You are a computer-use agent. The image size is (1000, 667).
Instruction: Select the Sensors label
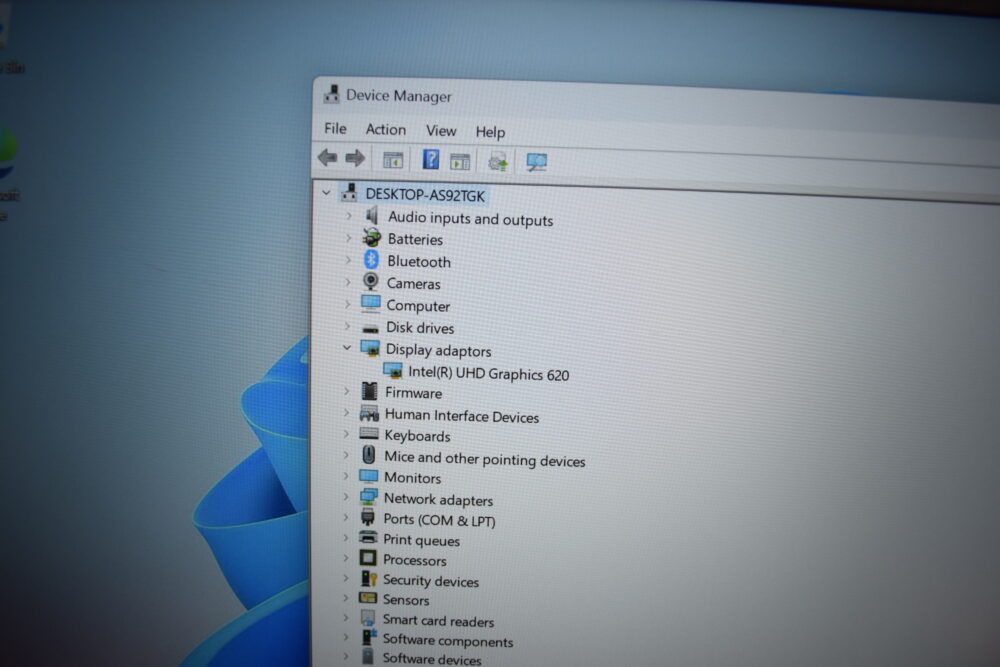(x=406, y=600)
